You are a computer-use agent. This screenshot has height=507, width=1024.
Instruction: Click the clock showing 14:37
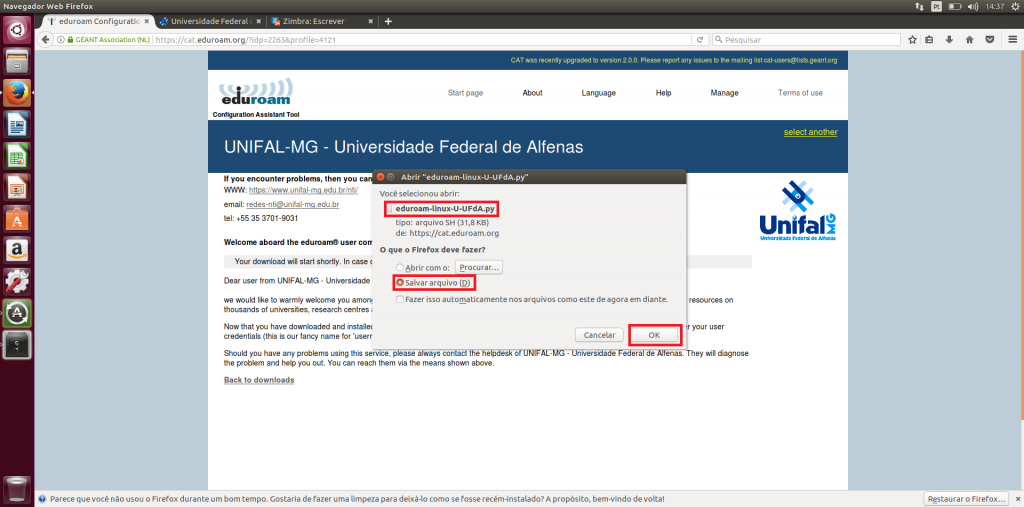[995, 6]
